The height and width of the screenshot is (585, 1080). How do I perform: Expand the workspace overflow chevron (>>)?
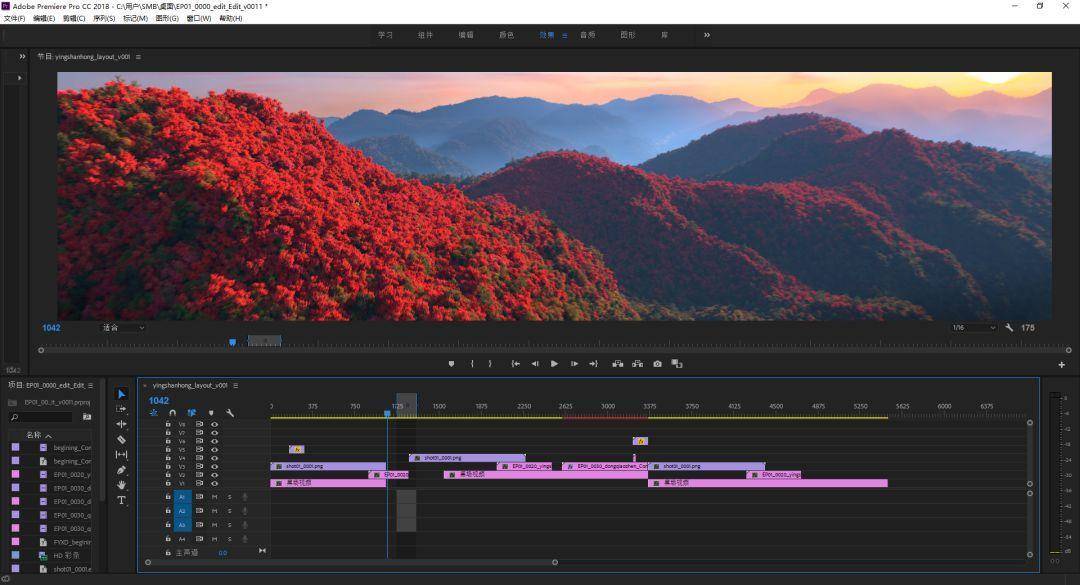click(706, 35)
